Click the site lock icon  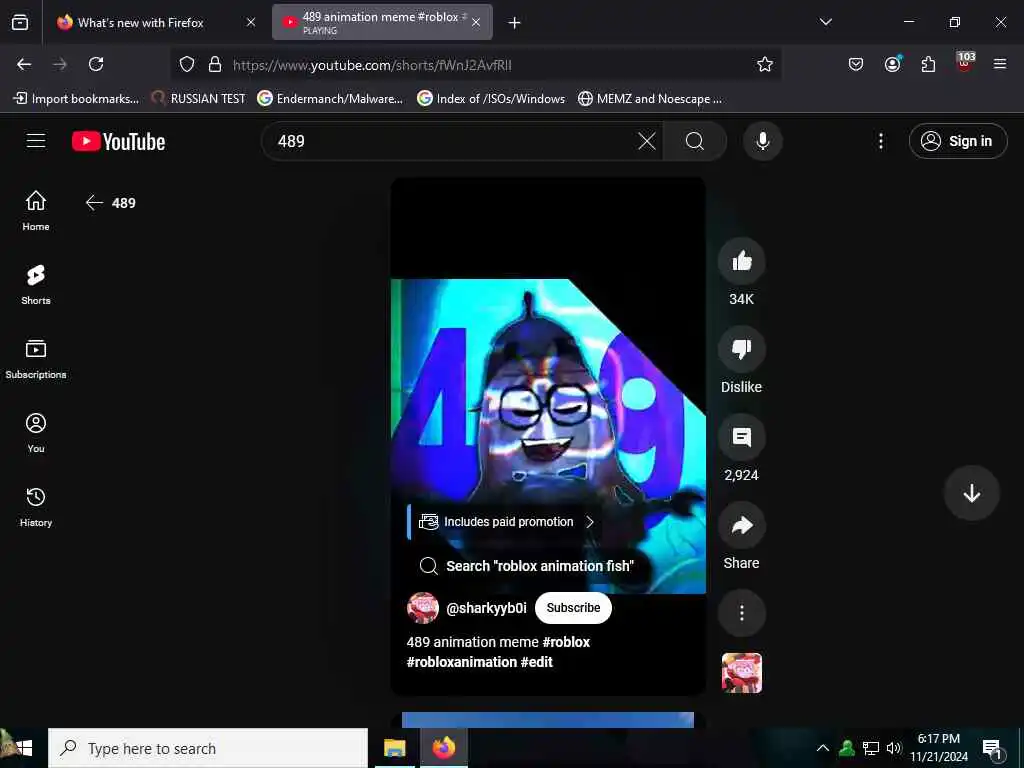click(215, 64)
